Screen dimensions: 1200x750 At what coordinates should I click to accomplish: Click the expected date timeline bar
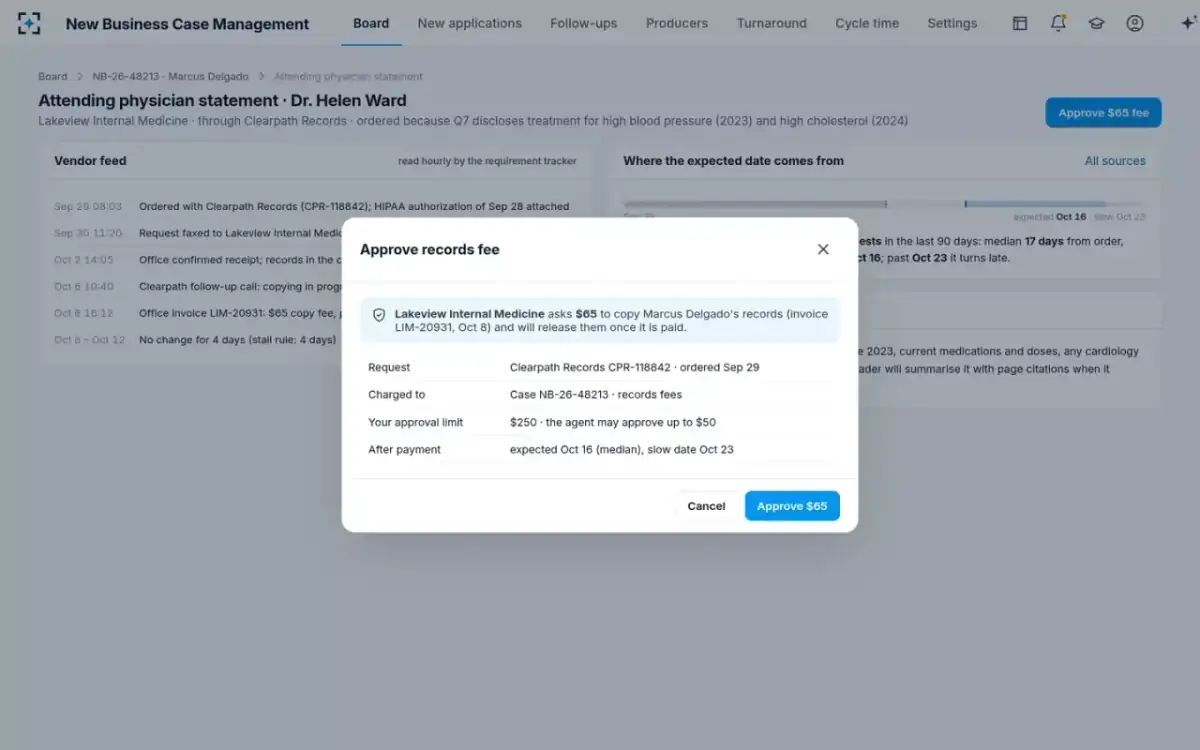pyautogui.click(x=884, y=204)
